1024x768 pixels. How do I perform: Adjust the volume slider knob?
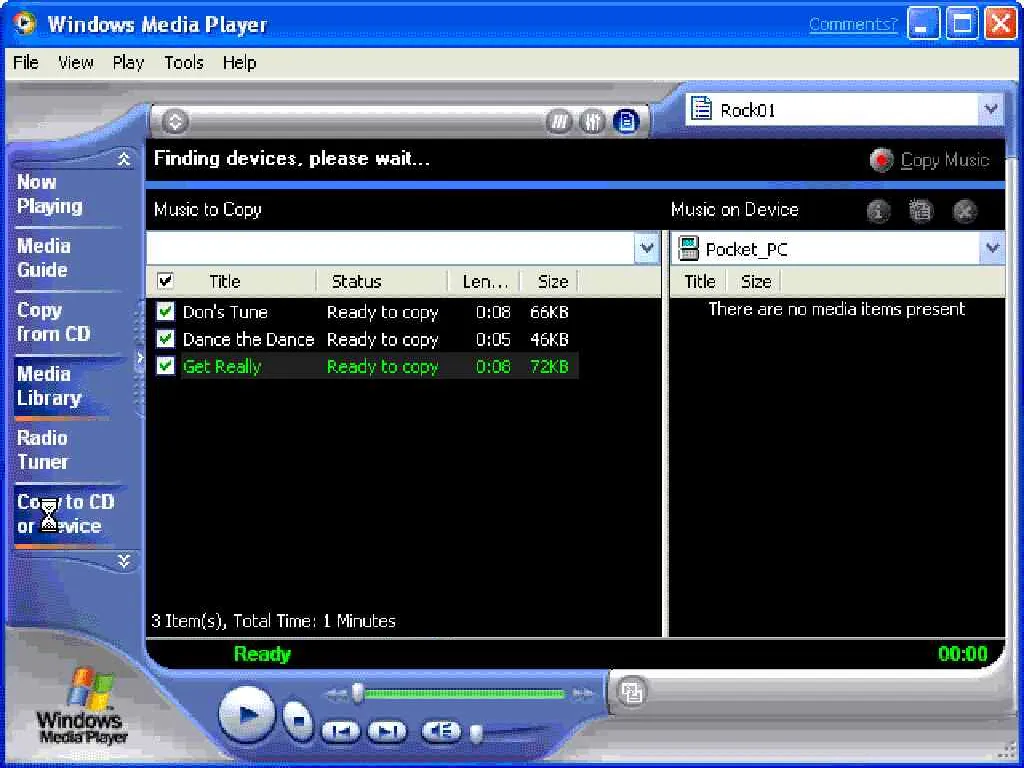477,734
